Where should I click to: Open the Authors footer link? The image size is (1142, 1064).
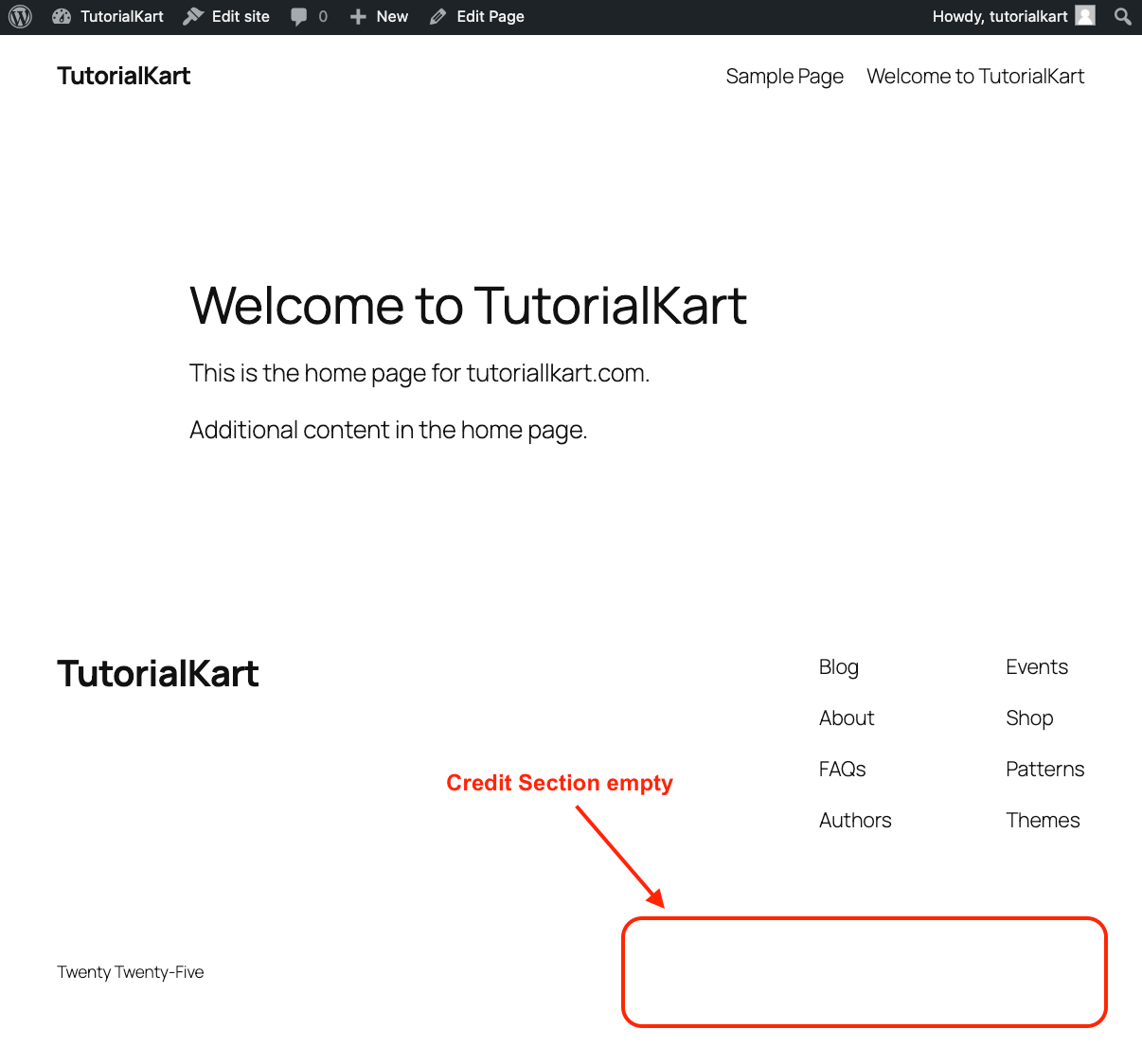[x=855, y=820]
